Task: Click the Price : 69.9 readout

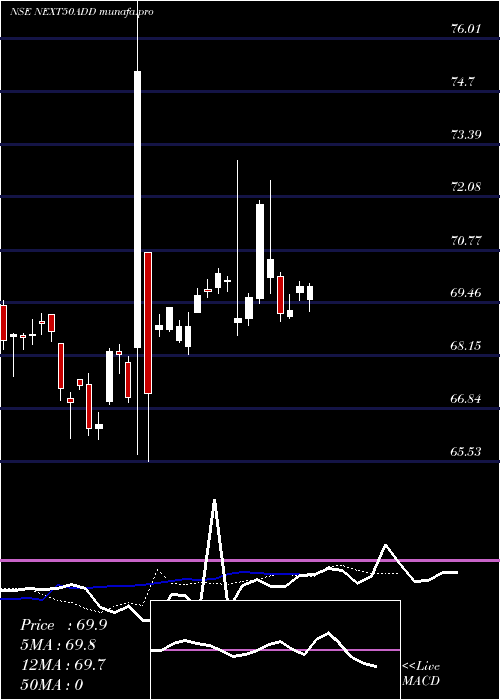Action: (63, 625)
